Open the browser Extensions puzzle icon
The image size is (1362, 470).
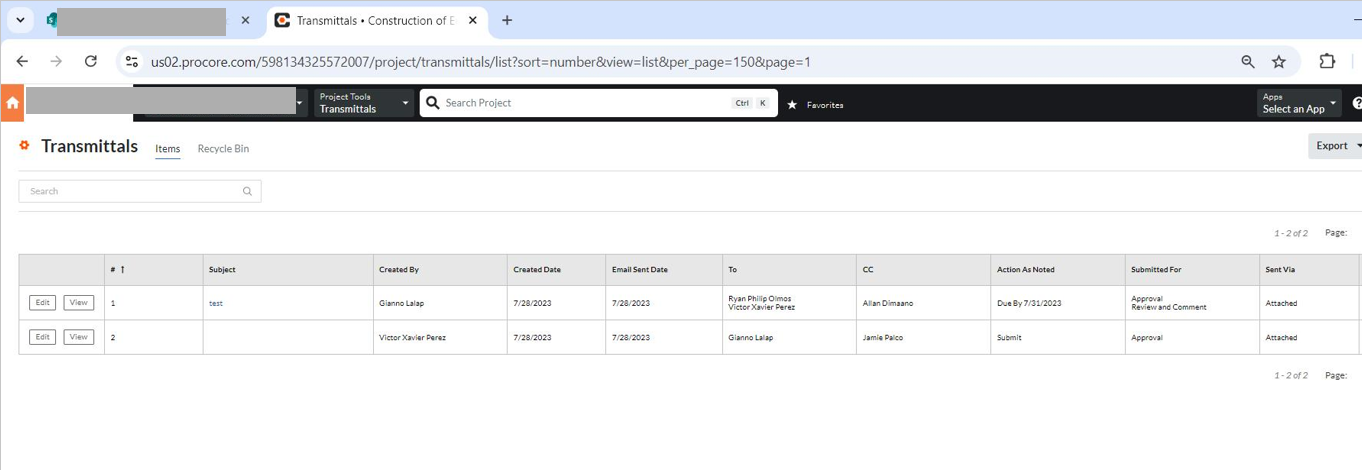[1327, 62]
